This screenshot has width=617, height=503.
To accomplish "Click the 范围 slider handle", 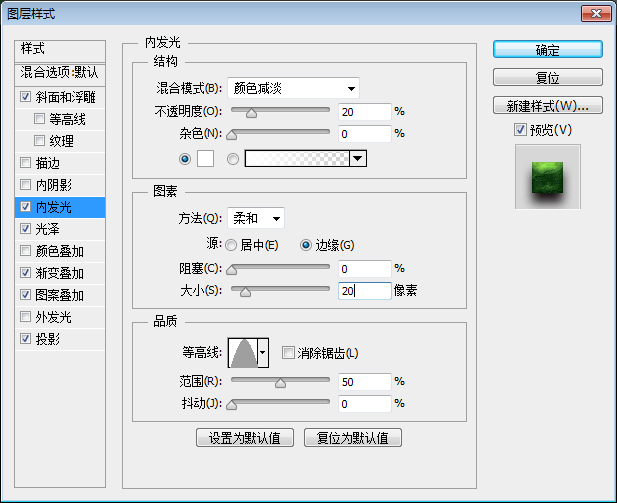I will click(281, 383).
